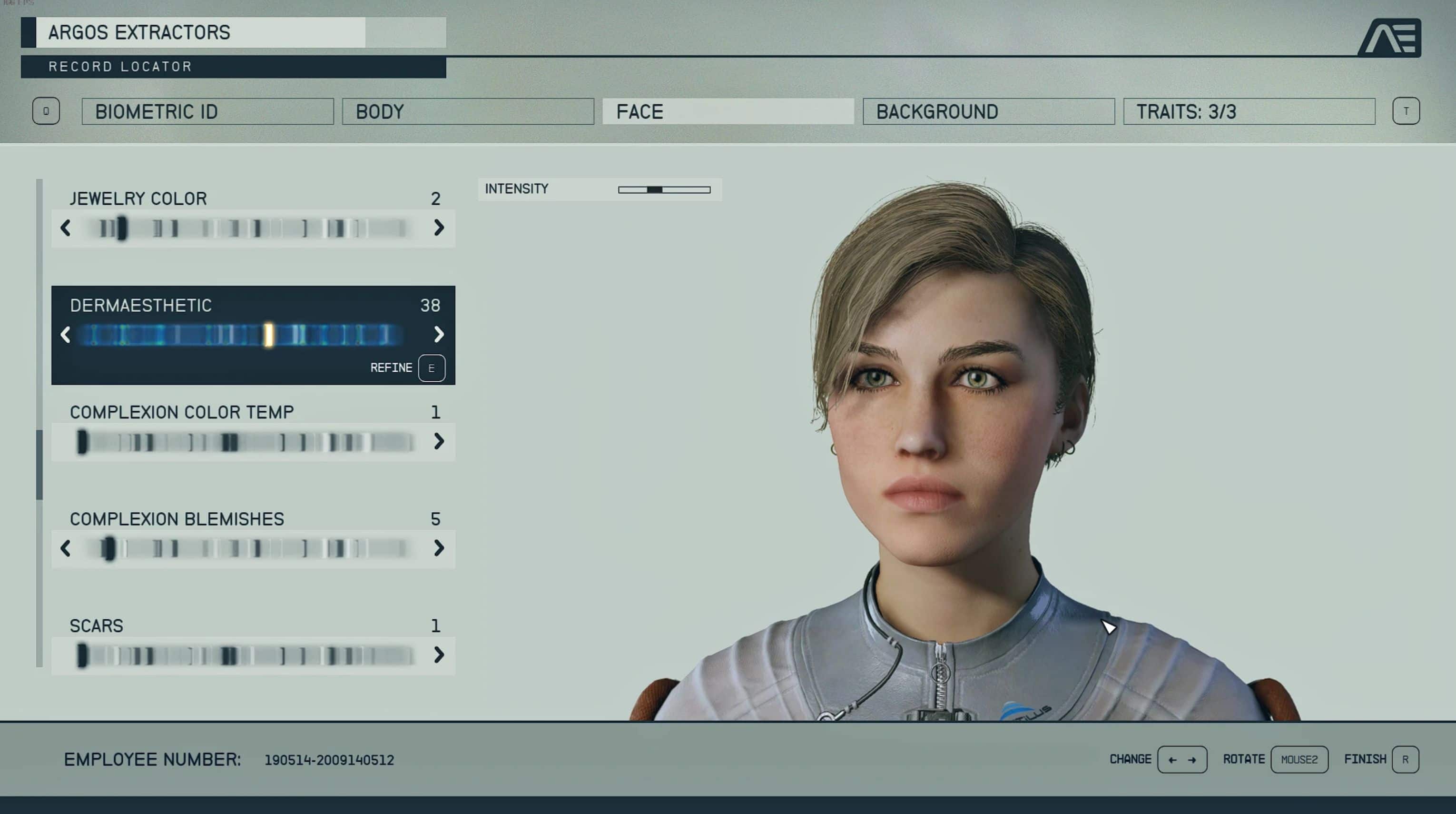The height and width of the screenshot is (814, 1456).
Task: Click the Change arrow keys icon
Action: tap(1181, 759)
